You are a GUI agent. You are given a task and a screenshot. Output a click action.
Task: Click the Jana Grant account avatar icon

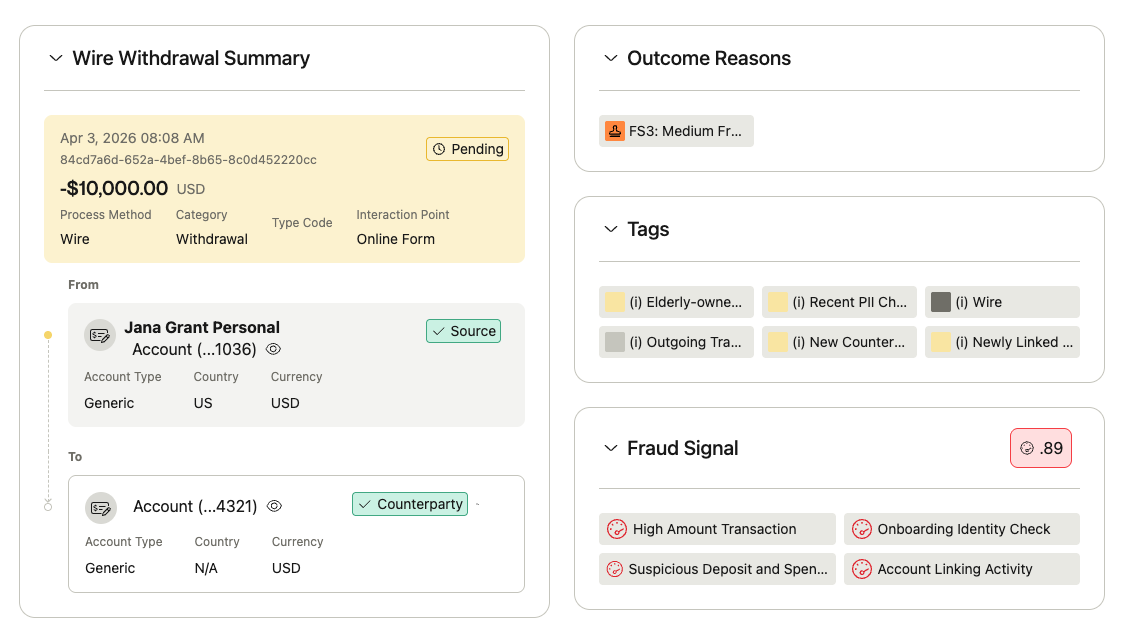coord(100,335)
